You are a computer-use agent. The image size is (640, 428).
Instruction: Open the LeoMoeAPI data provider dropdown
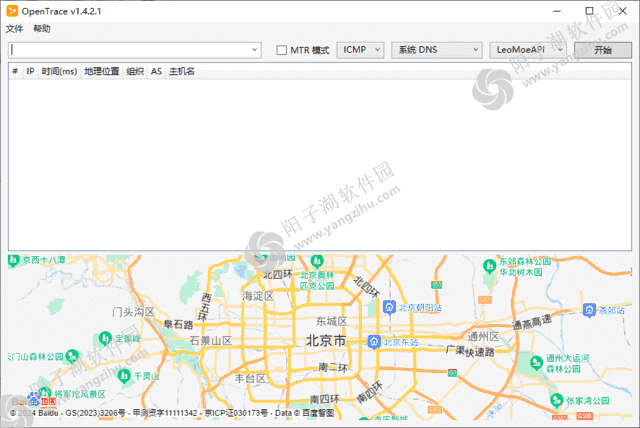coord(528,50)
